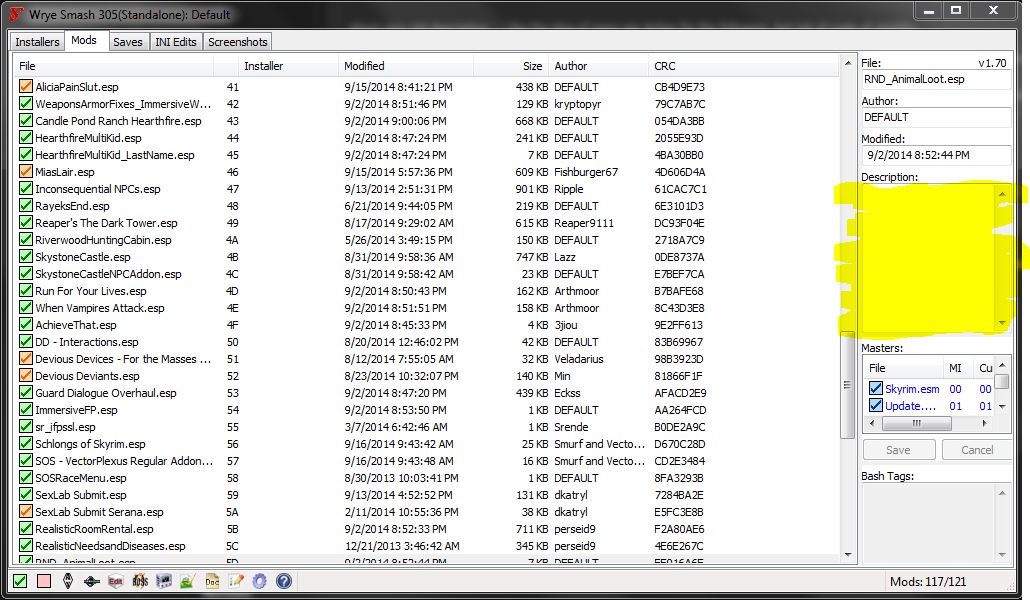The height and width of the screenshot is (600, 1030).
Task: Click the Save button
Action: [x=898, y=450]
